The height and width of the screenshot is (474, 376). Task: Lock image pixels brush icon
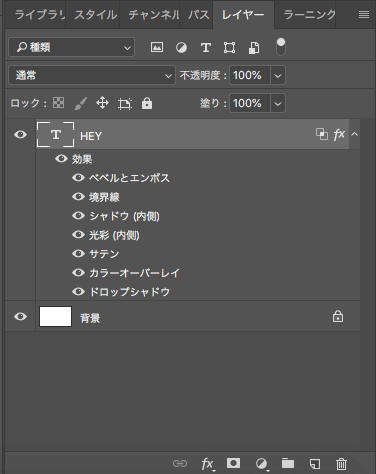pyautogui.click(x=81, y=103)
